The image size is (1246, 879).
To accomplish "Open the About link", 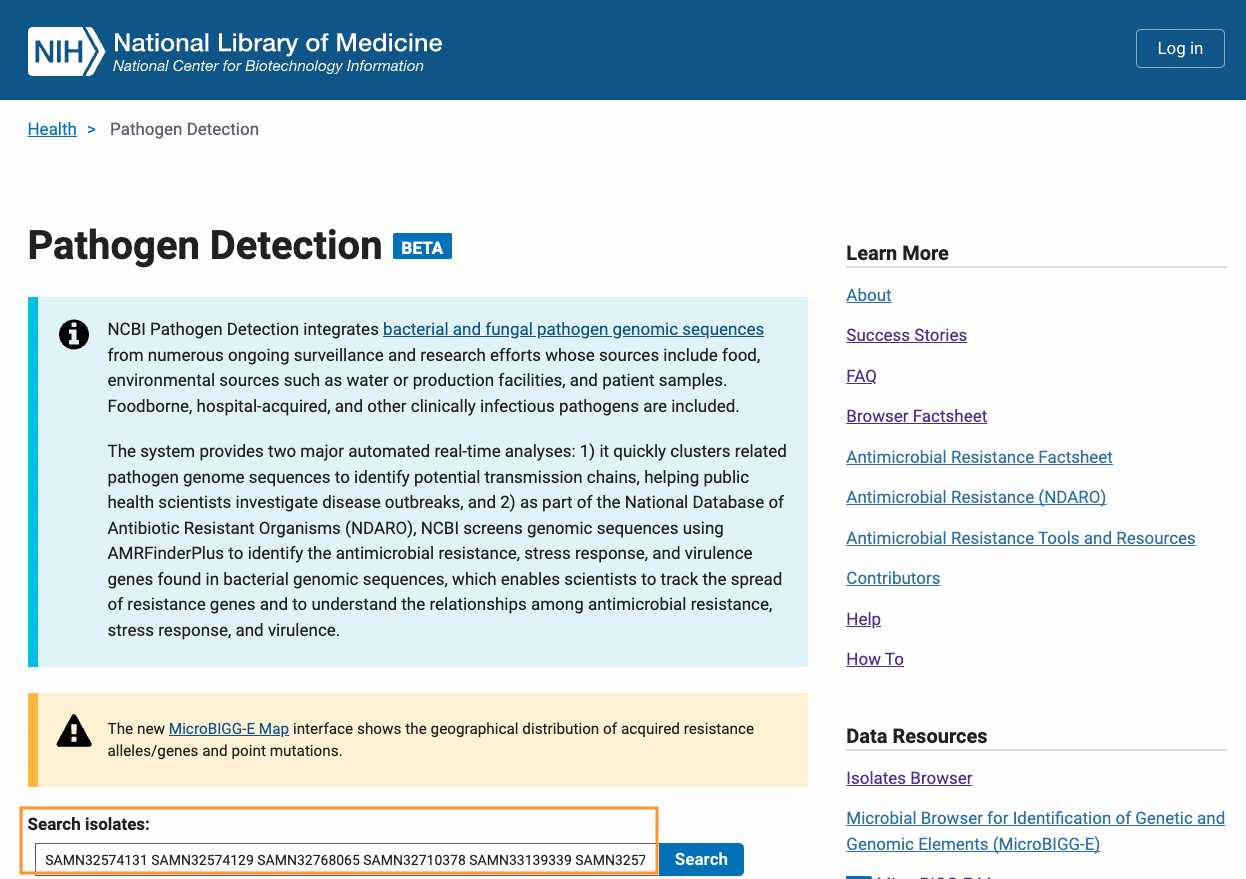I will [868, 295].
